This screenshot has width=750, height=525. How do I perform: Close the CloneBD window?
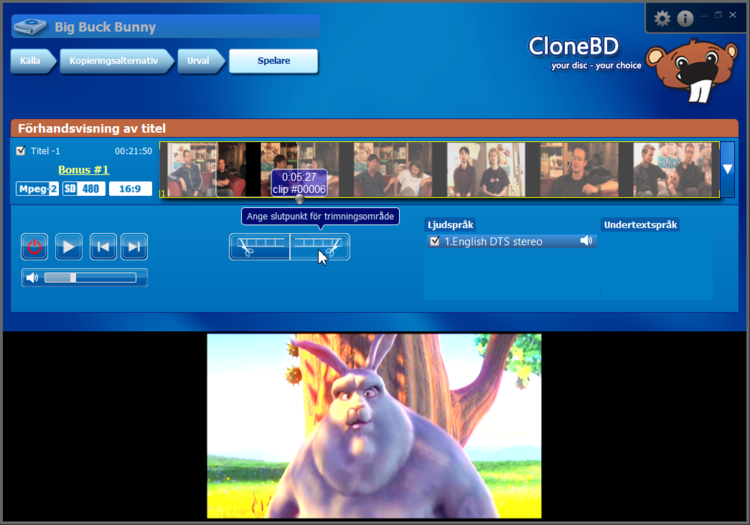(x=732, y=15)
